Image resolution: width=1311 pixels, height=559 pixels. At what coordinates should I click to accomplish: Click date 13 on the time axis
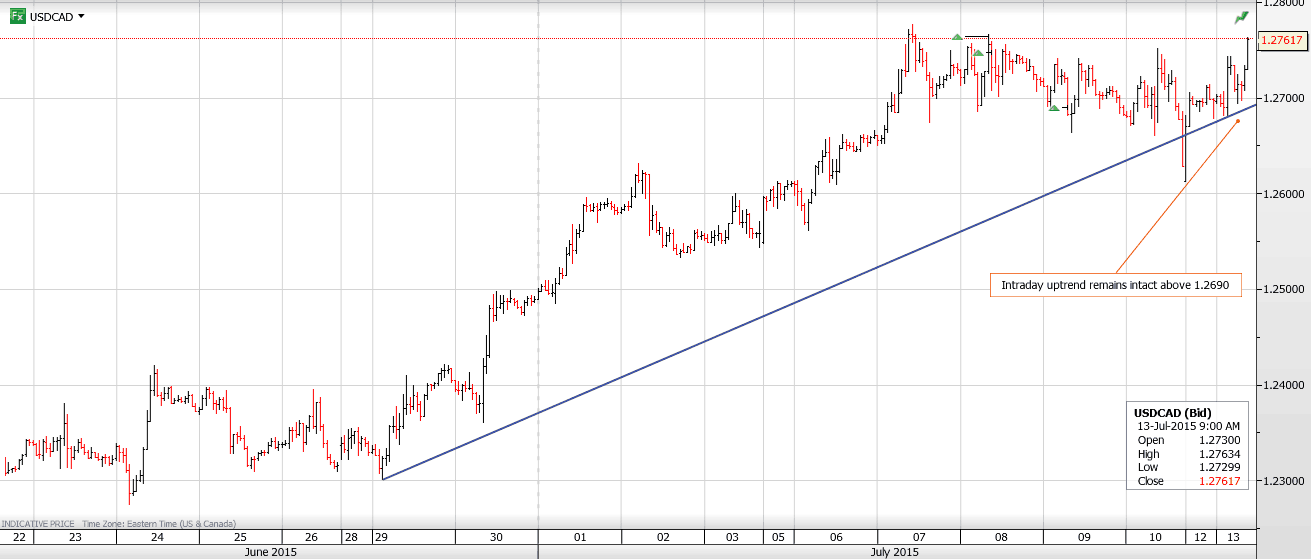click(1238, 537)
